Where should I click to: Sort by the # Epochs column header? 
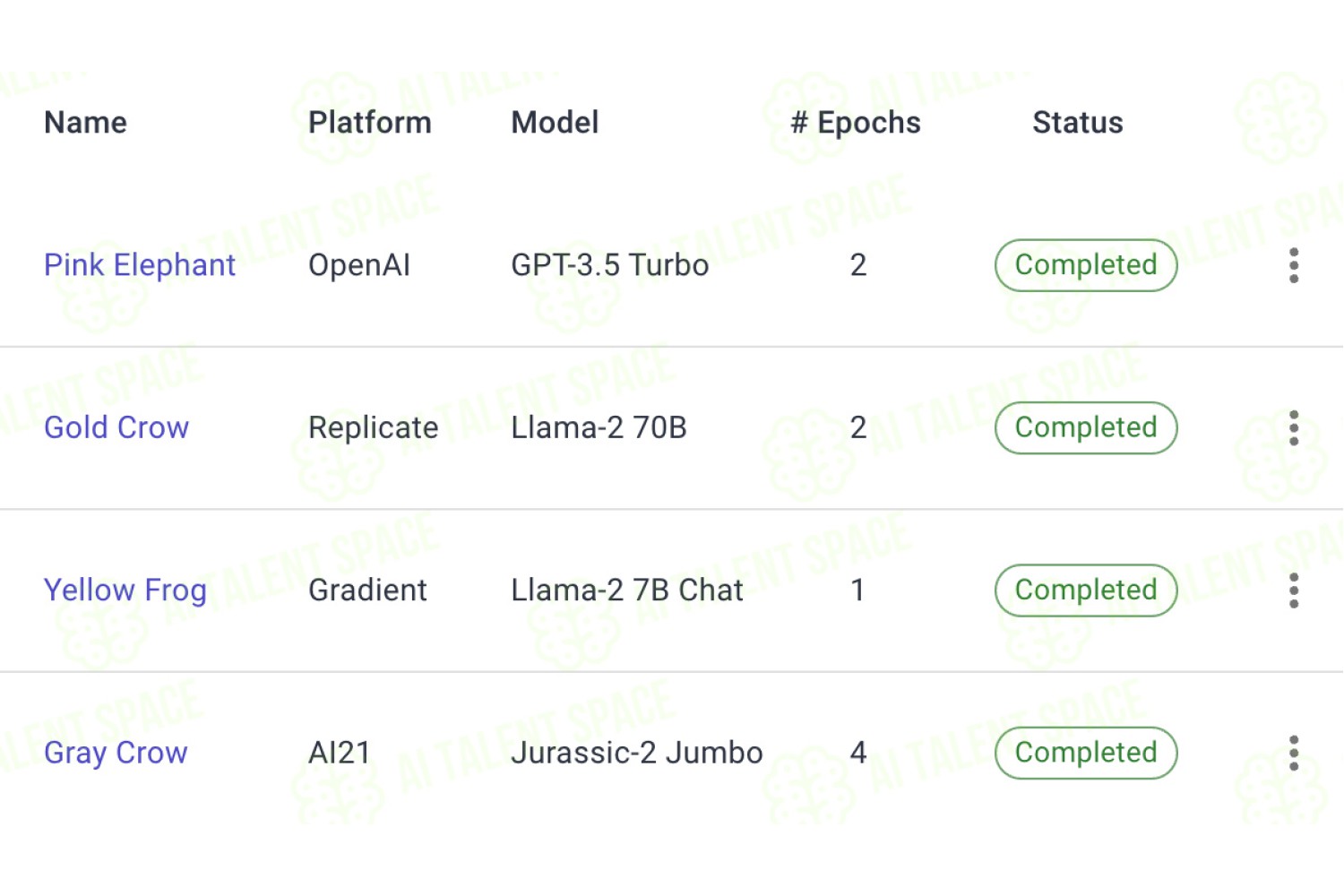click(856, 123)
